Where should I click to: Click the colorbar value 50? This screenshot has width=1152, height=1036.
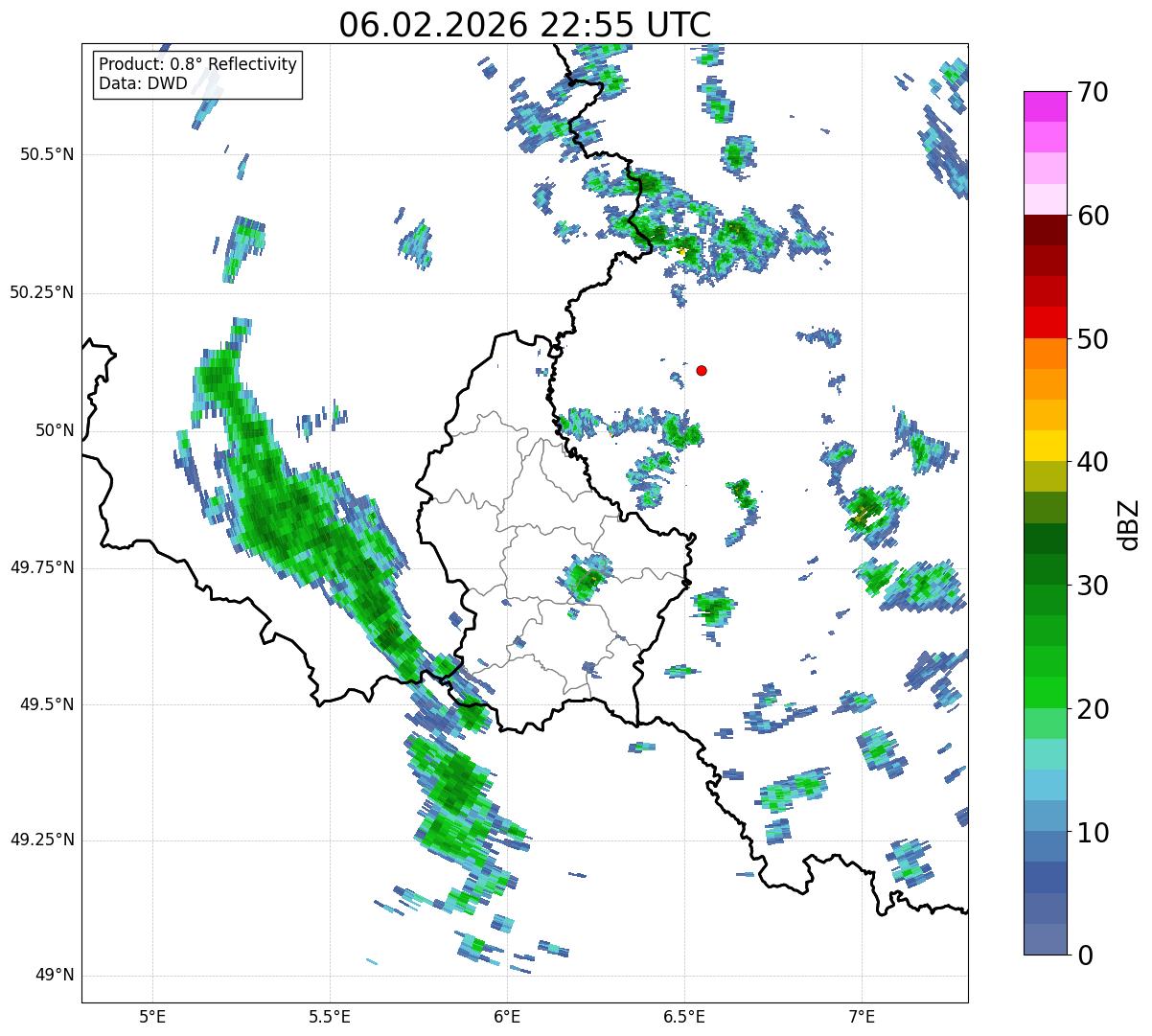(1093, 339)
